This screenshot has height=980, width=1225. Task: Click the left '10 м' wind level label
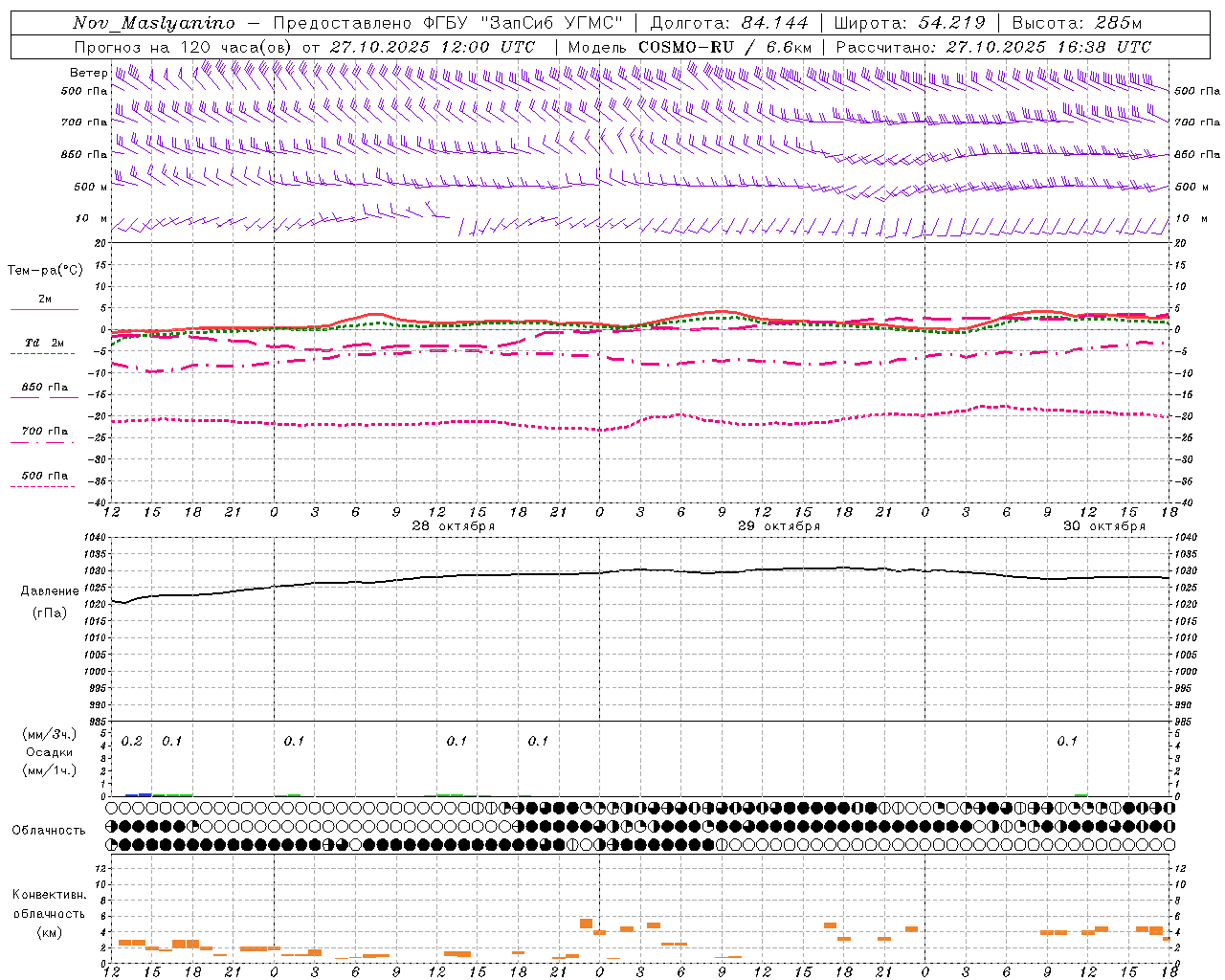pyautogui.click(x=92, y=219)
